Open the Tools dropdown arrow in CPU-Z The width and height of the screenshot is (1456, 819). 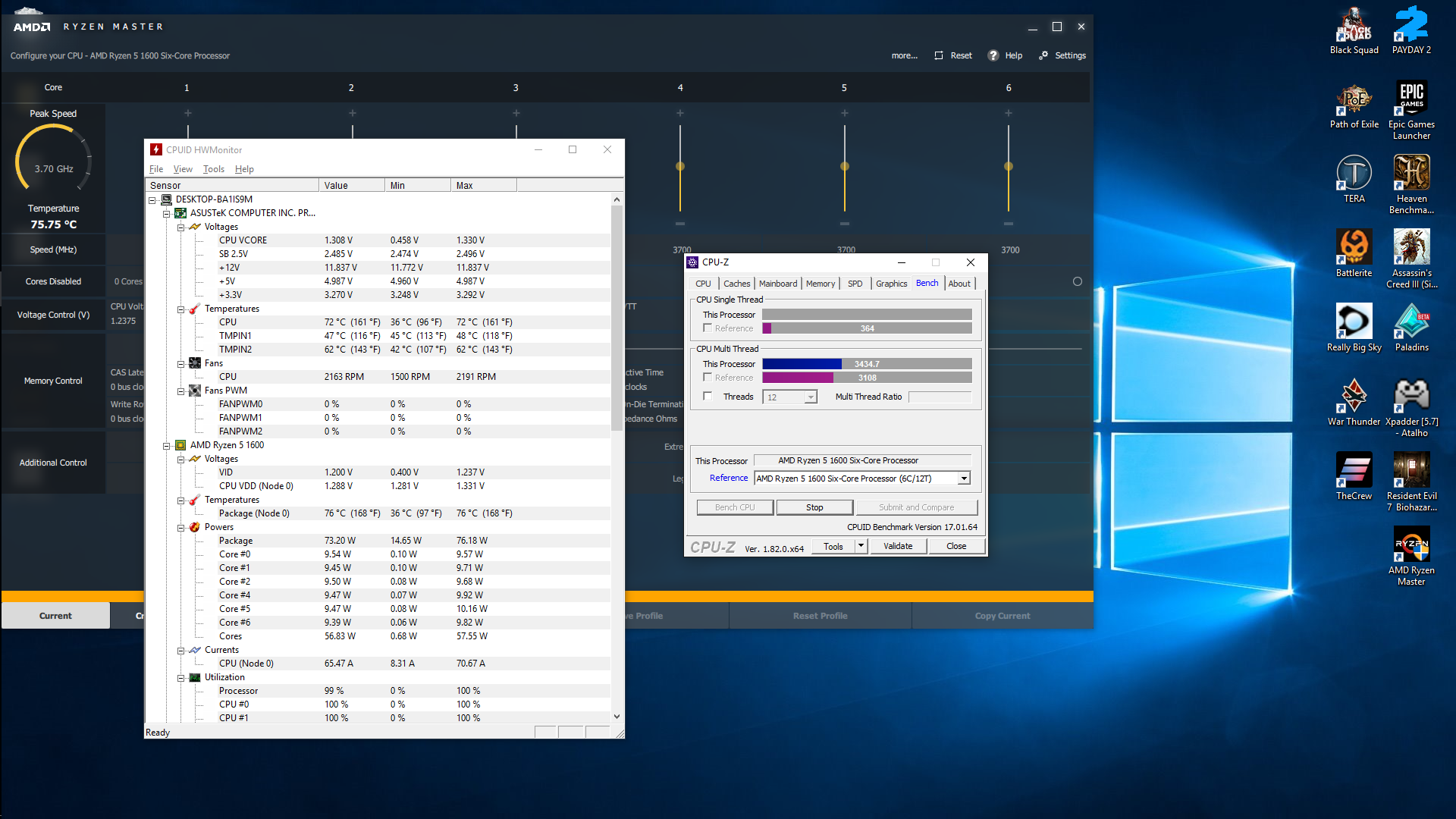(861, 546)
